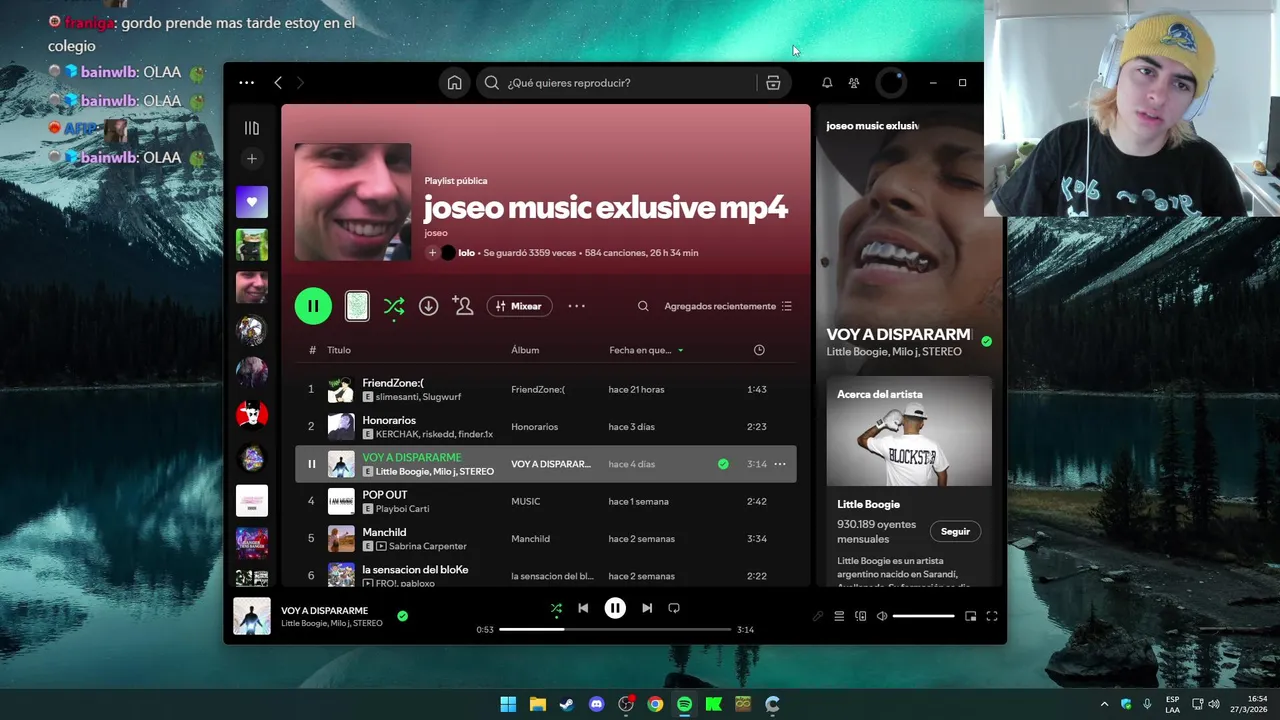
Task: Focus the ¿Qué quieres reproducir? search field
Action: click(630, 83)
